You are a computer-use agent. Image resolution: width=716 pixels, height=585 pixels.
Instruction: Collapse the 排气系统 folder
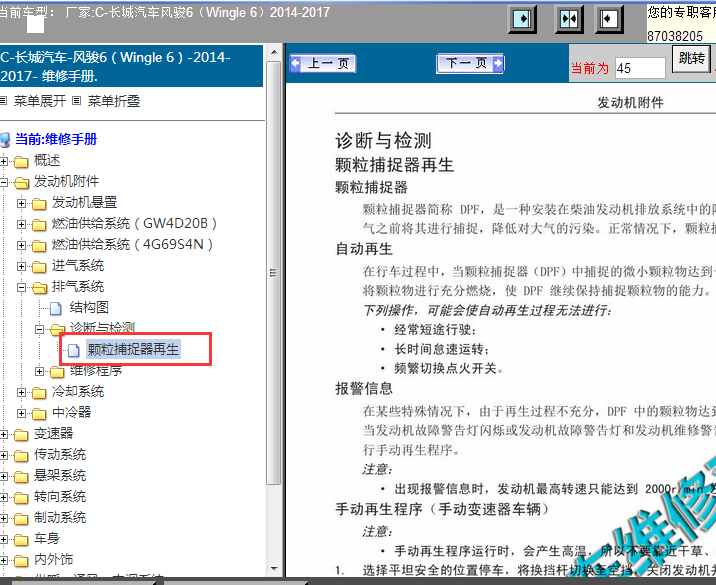click(x=21, y=287)
